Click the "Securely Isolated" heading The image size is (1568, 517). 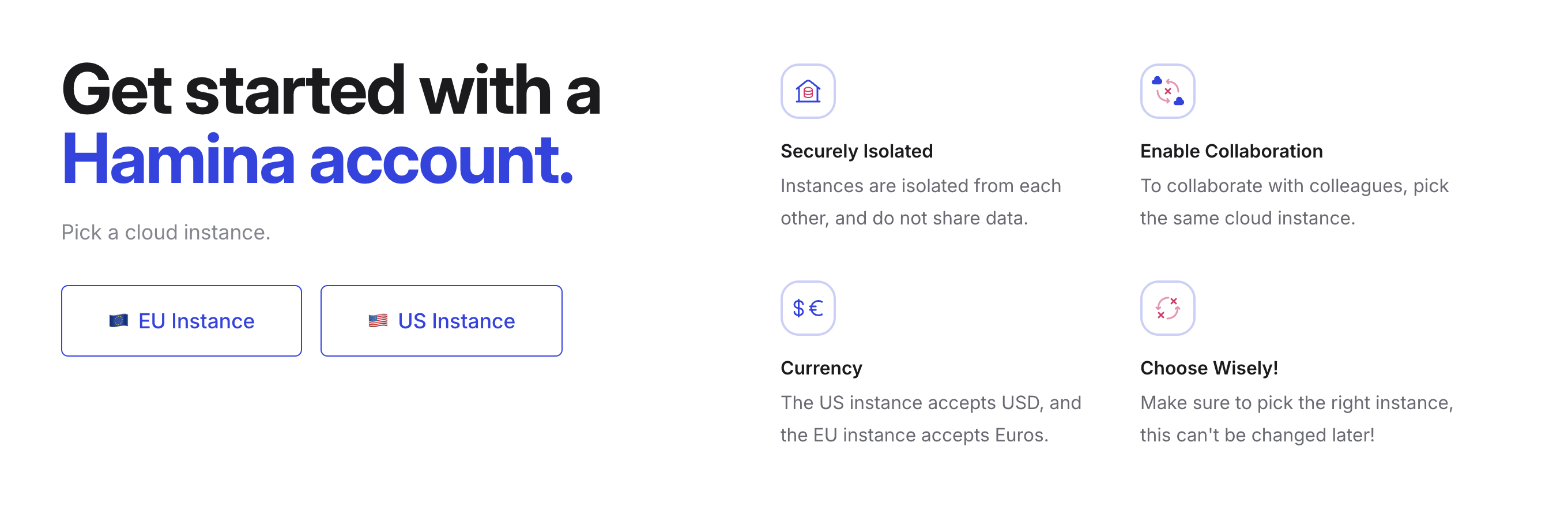point(857,151)
